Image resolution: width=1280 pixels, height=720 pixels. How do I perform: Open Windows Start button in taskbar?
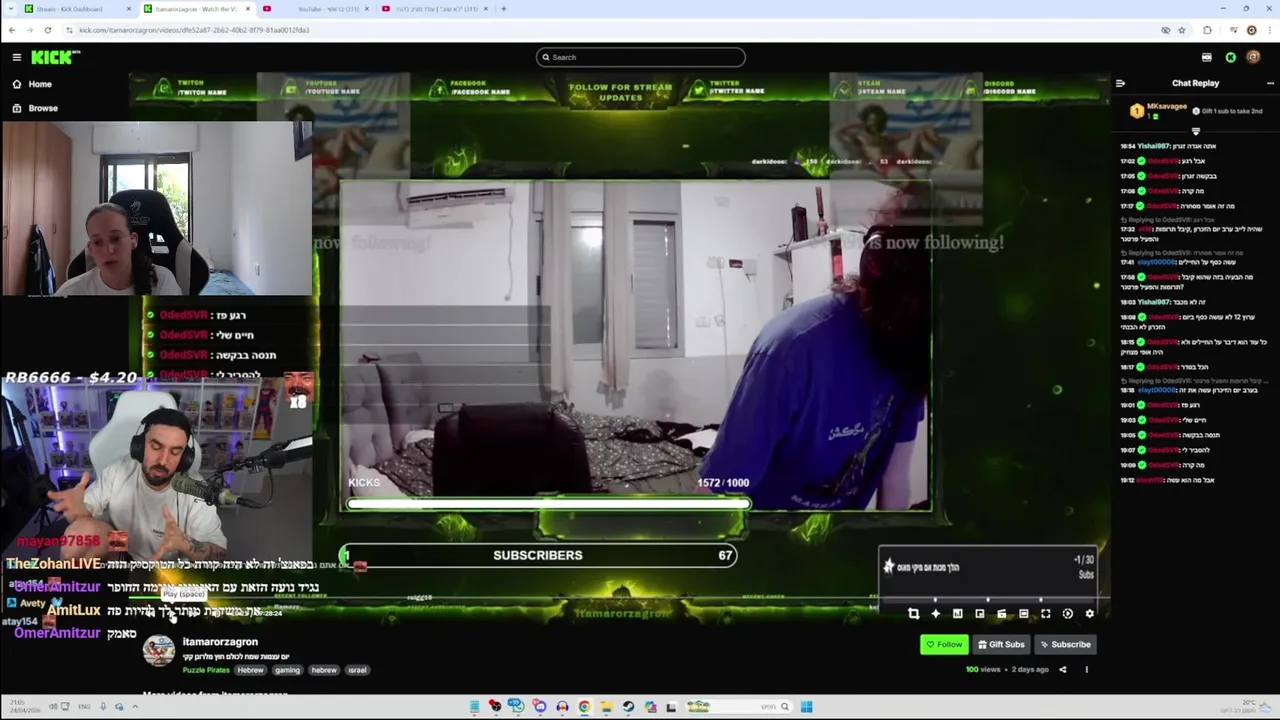806,707
